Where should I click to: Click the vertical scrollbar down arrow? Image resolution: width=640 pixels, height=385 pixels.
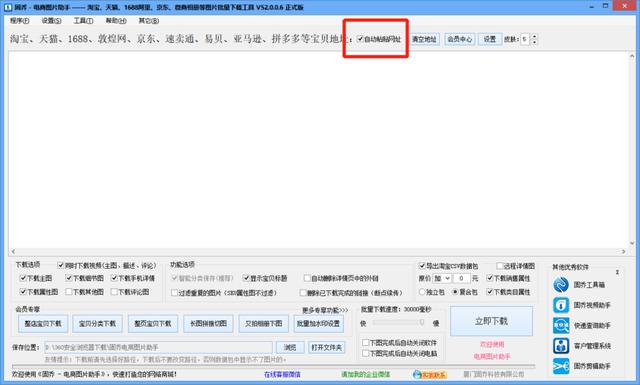(x=632, y=243)
